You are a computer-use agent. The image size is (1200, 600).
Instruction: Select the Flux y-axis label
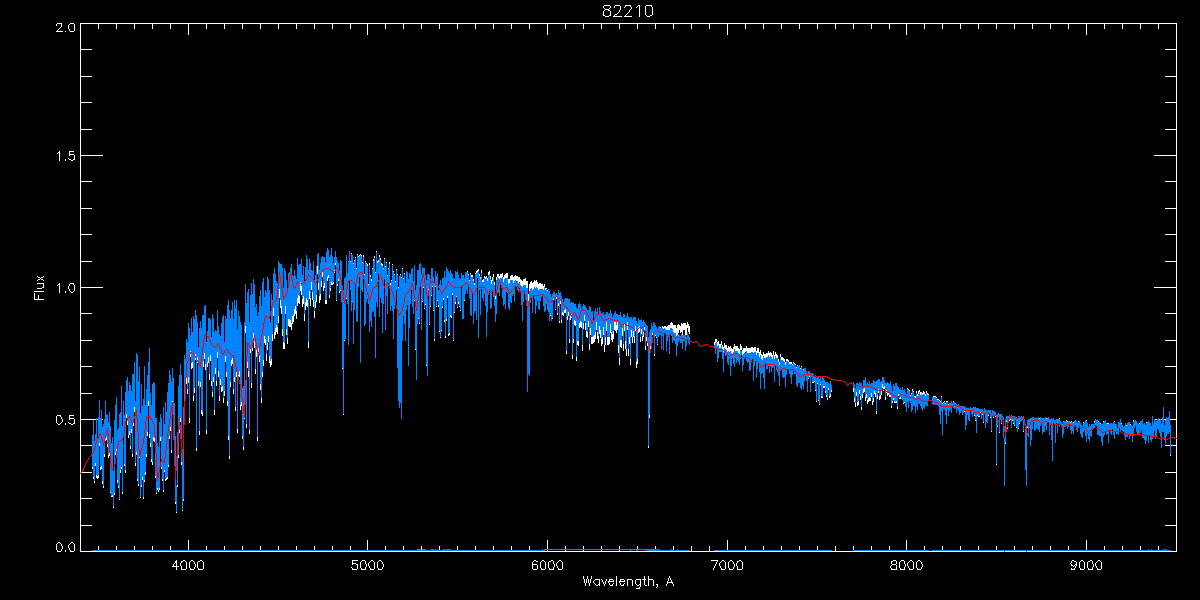pyautogui.click(x=40, y=288)
